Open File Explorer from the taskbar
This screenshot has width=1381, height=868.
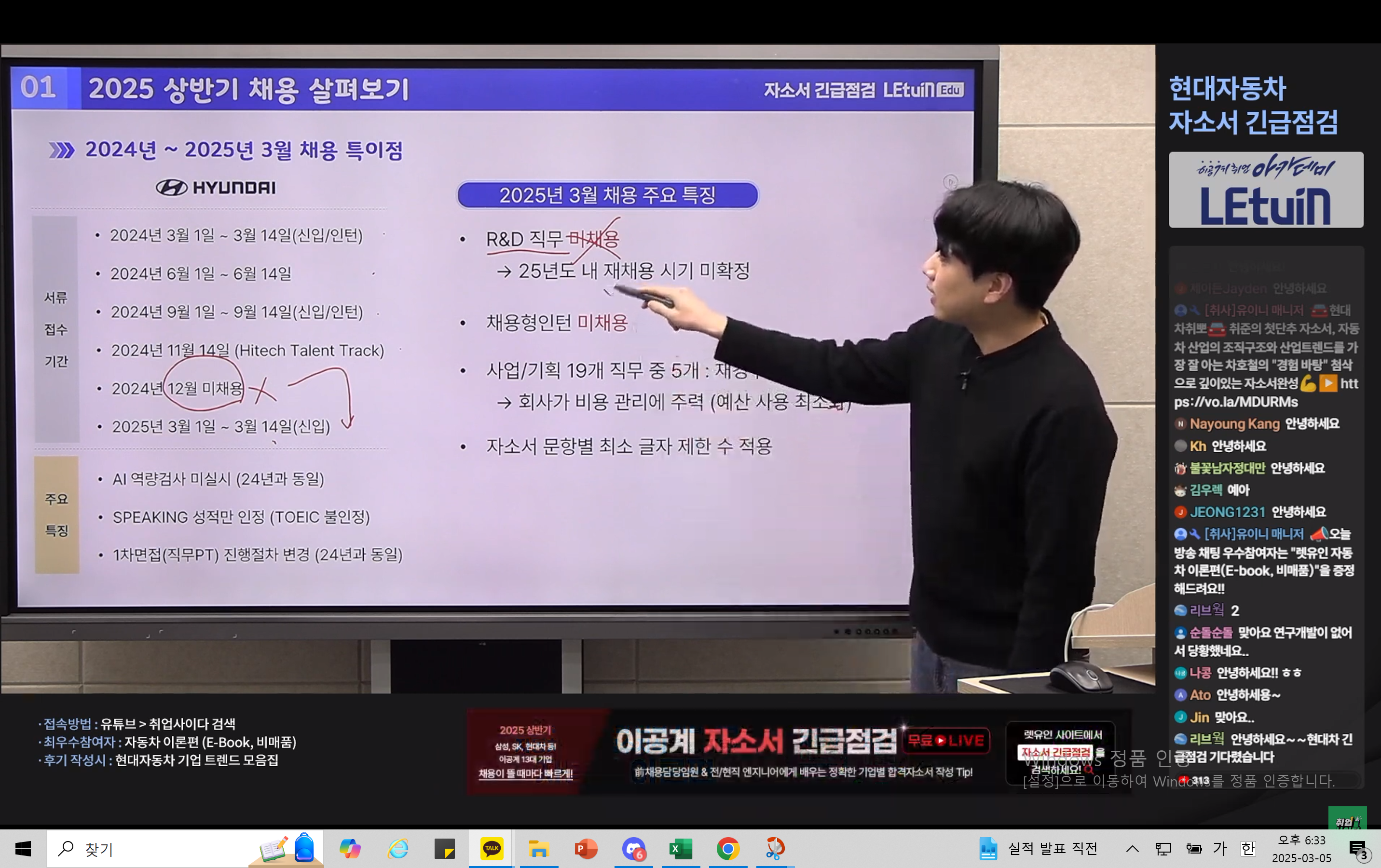[538, 849]
